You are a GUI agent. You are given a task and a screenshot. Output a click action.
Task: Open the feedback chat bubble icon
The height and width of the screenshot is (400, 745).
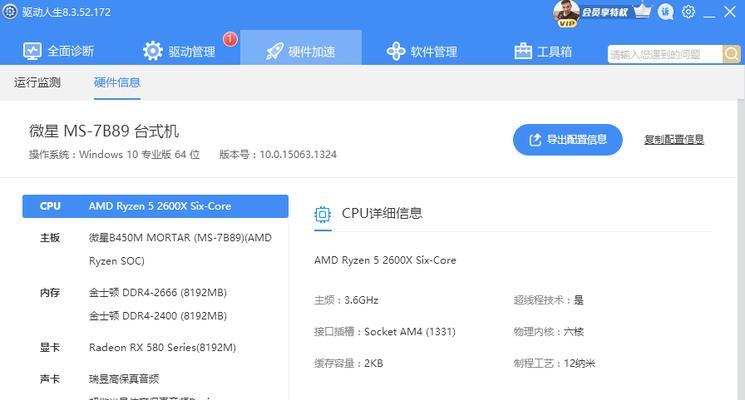[x=666, y=11]
